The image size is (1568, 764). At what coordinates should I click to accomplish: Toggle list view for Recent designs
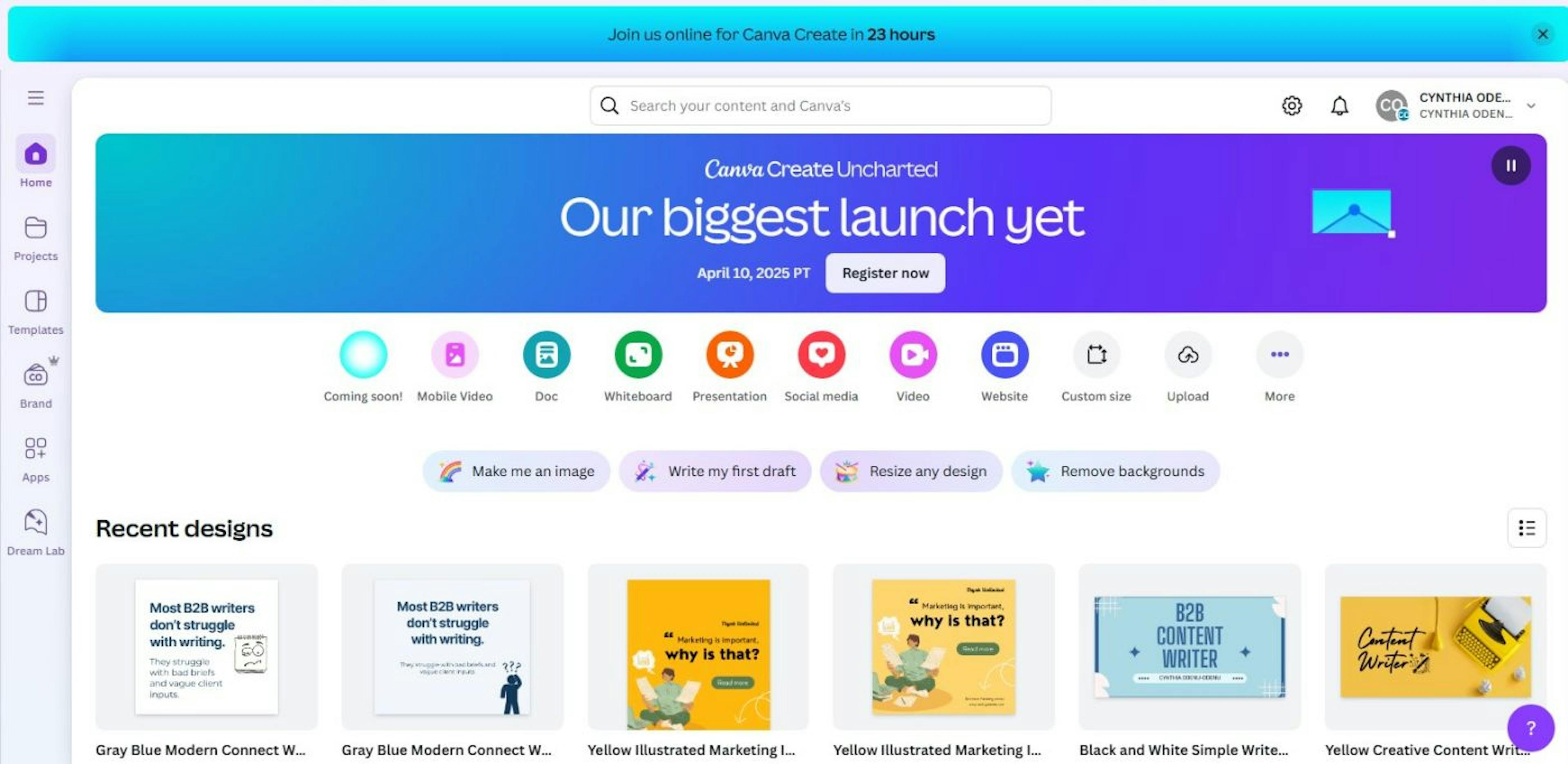[x=1527, y=528]
